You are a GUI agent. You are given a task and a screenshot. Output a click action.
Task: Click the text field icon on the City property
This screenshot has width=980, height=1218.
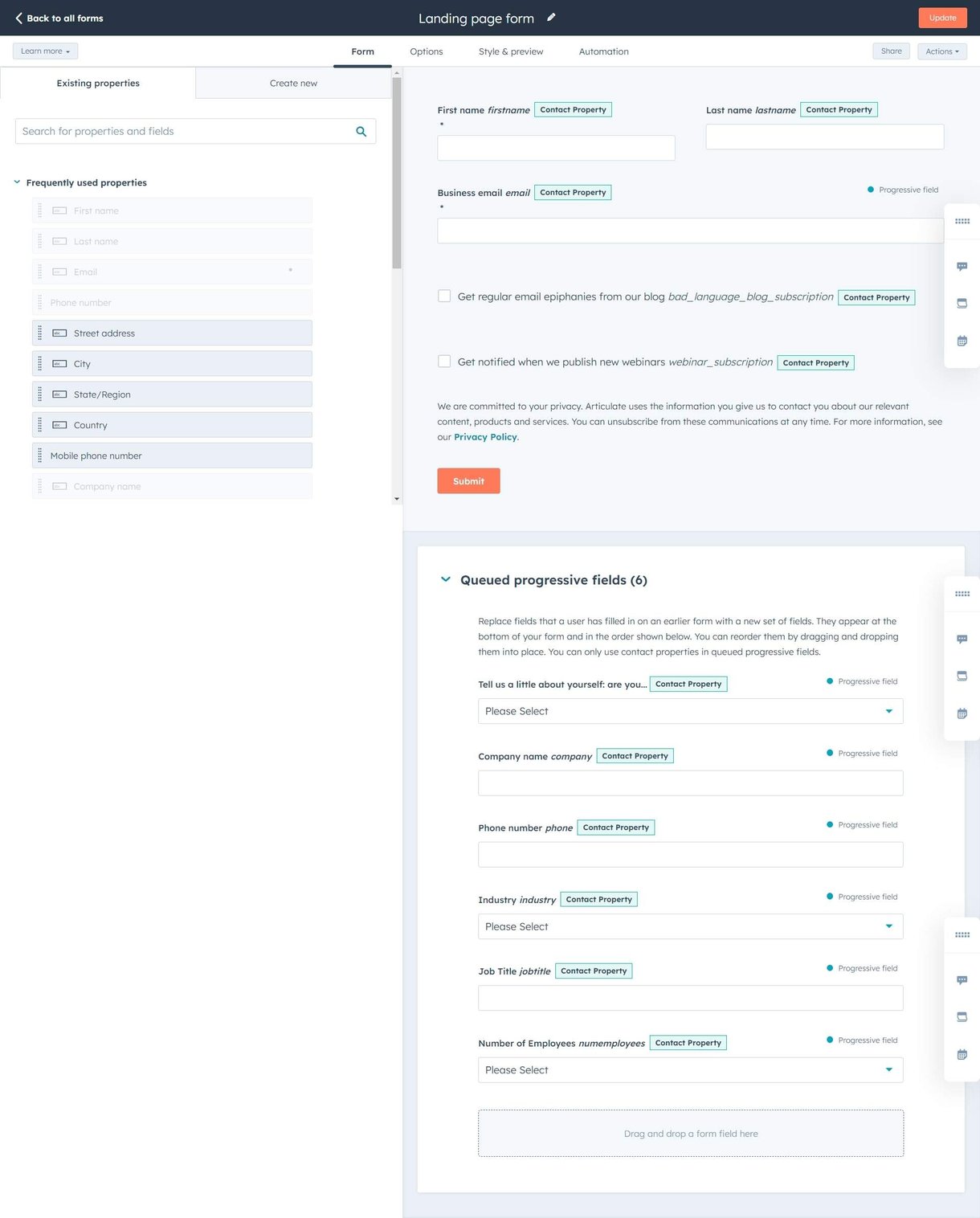click(x=59, y=364)
